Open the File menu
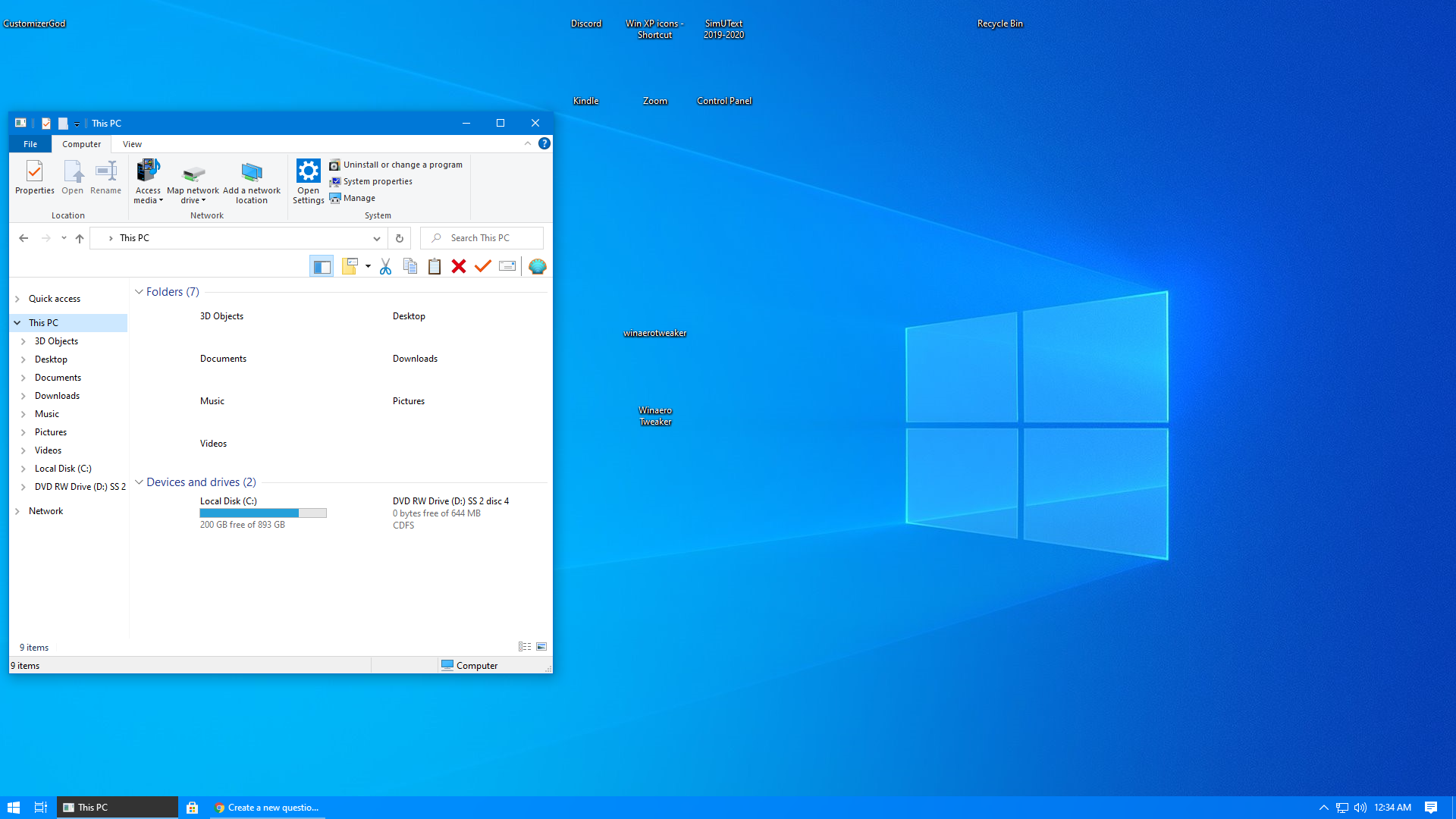 [30, 143]
